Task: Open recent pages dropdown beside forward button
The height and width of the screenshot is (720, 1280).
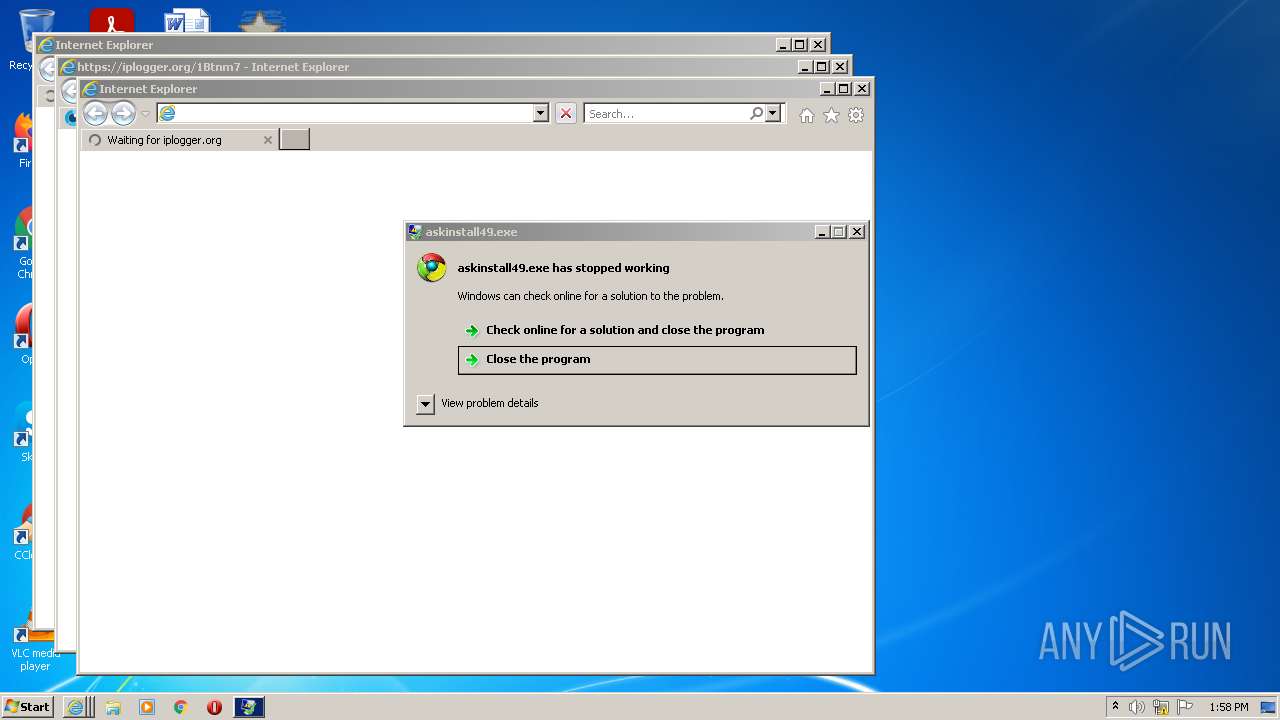Action: [145, 114]
